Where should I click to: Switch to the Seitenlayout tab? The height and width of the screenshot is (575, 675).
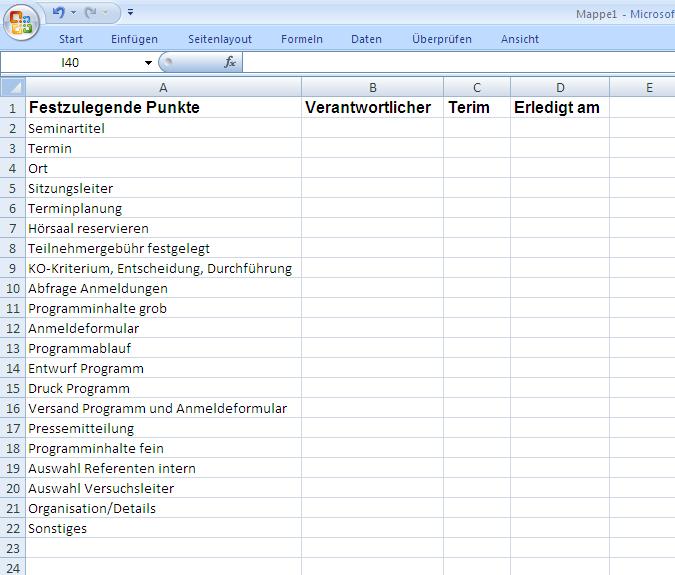pyautogui.click(x=220, y=39)
